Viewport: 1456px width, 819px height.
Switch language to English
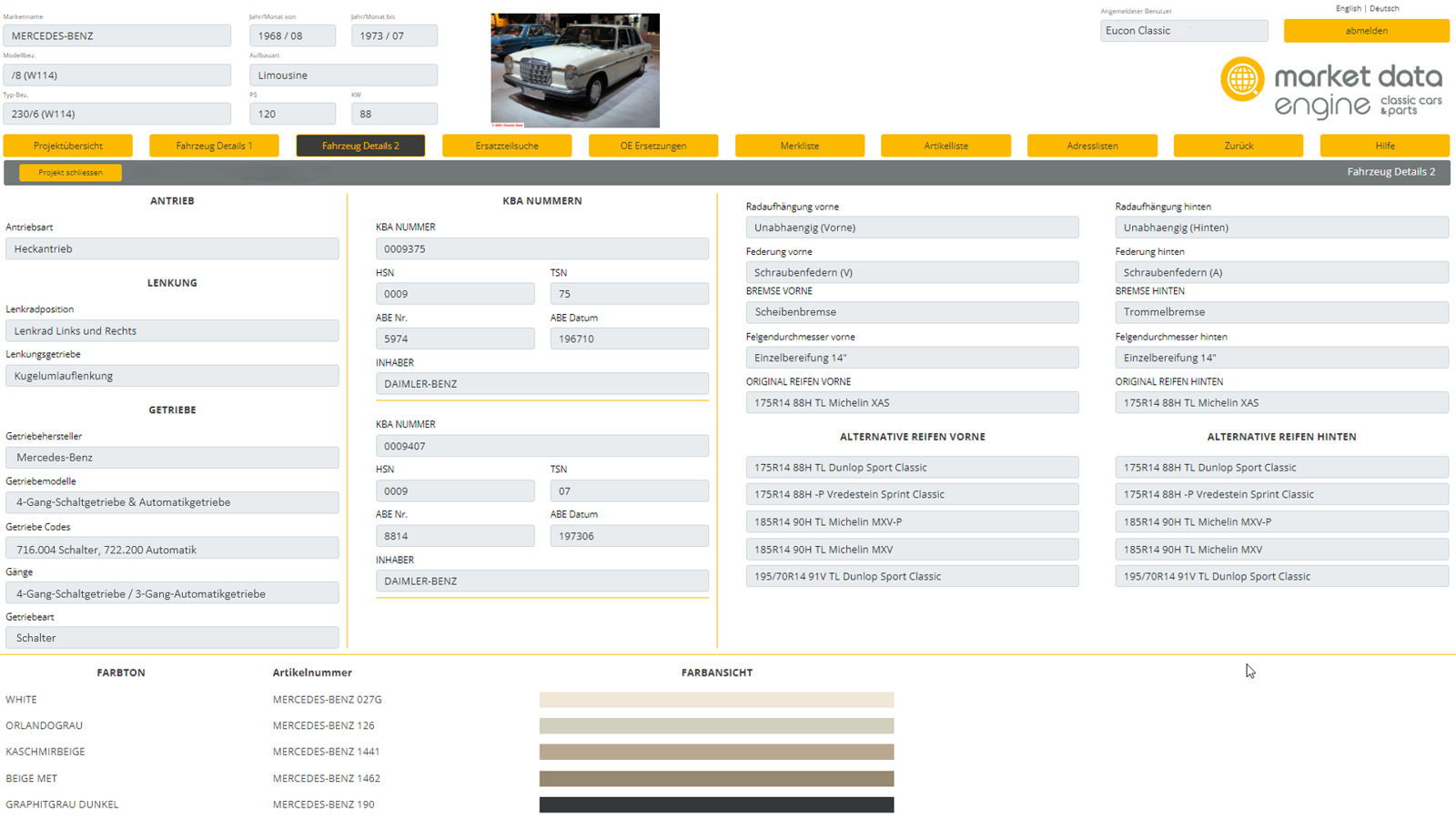1348,8
